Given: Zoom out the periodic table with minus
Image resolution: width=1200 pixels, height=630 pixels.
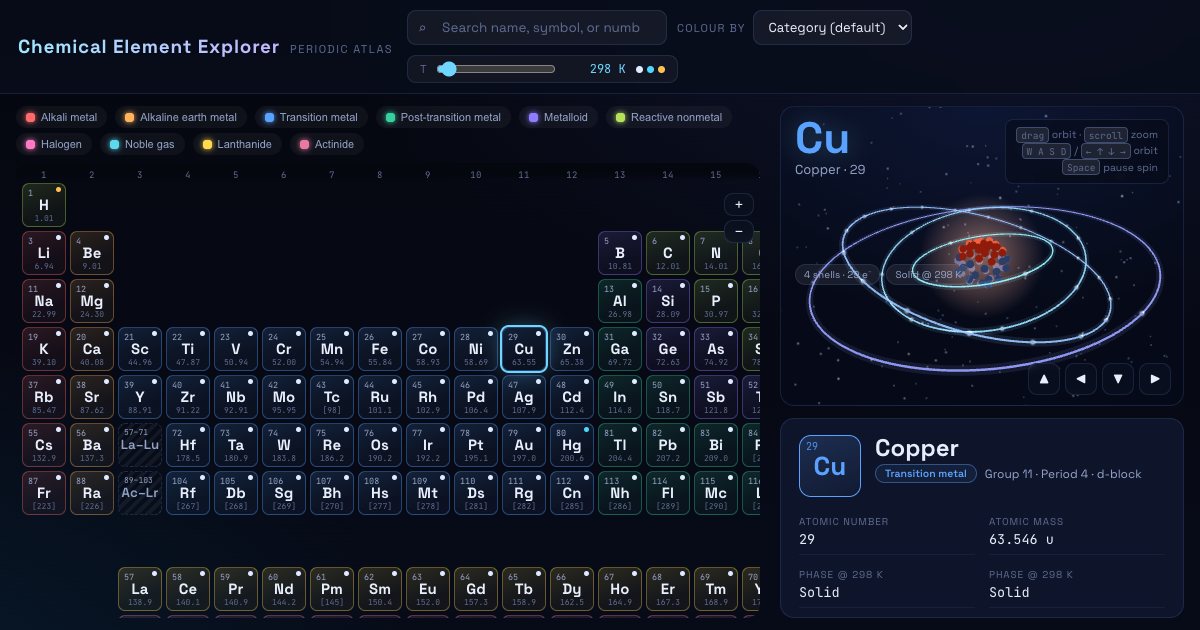Looking at the screenshot, I should pos(739,231).
